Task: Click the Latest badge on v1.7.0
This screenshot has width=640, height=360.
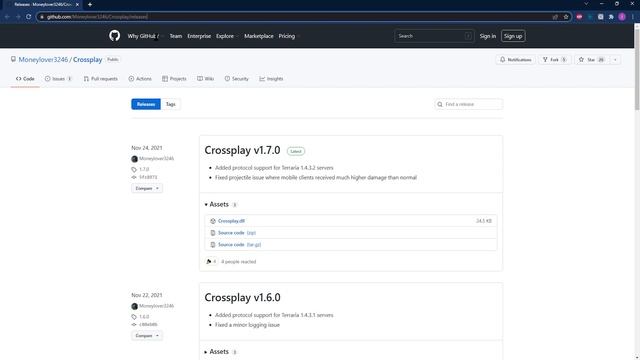Action: (x=296, y=151)
